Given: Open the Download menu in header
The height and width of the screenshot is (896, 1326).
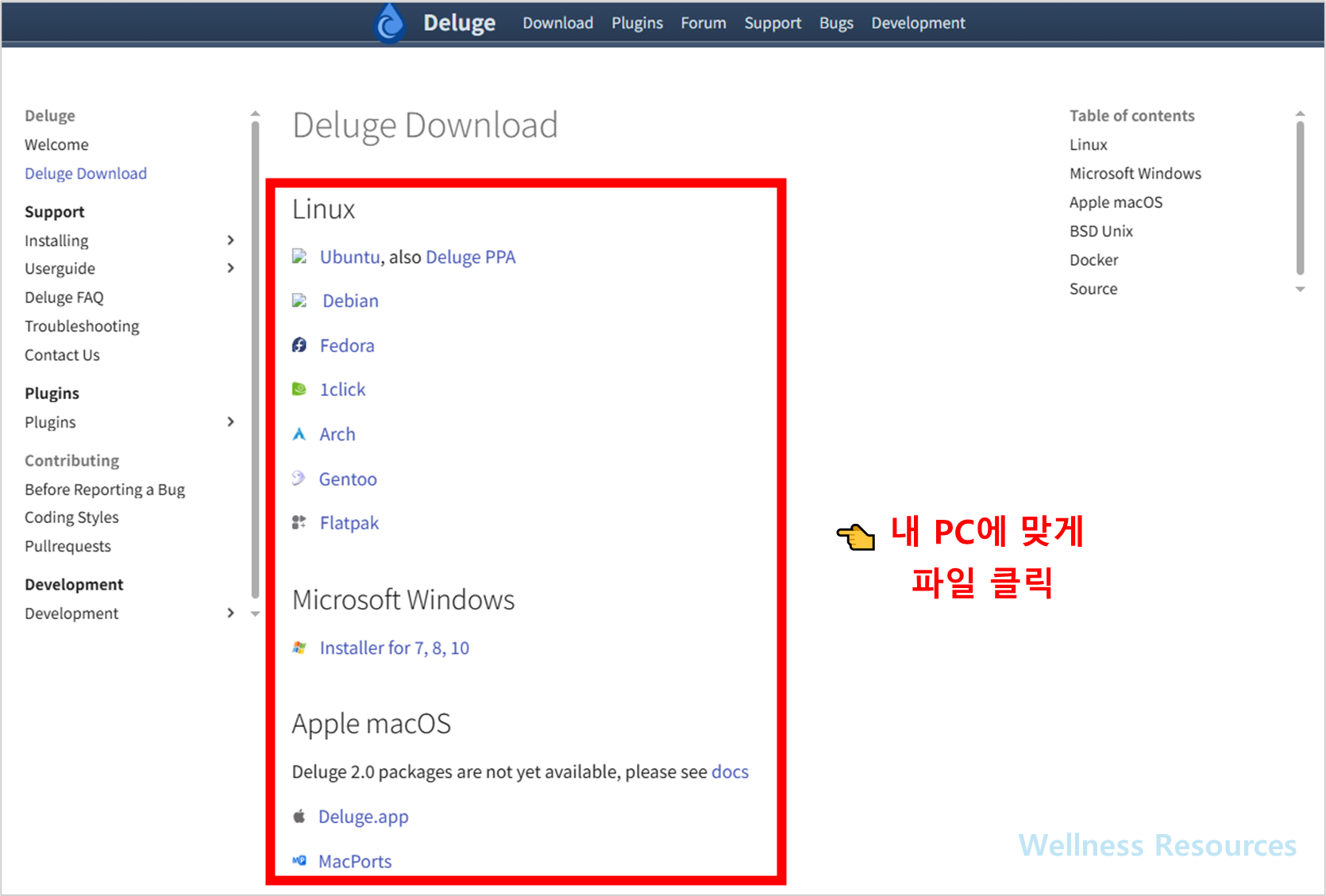Looking at the screenshot, I should coord(557,23).
